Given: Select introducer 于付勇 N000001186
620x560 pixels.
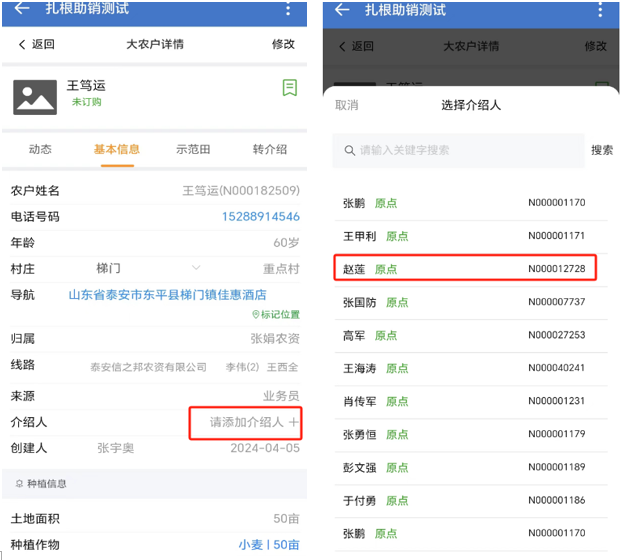Looking at the screenshot, I should pyautogui.click(x=471, y=501).
